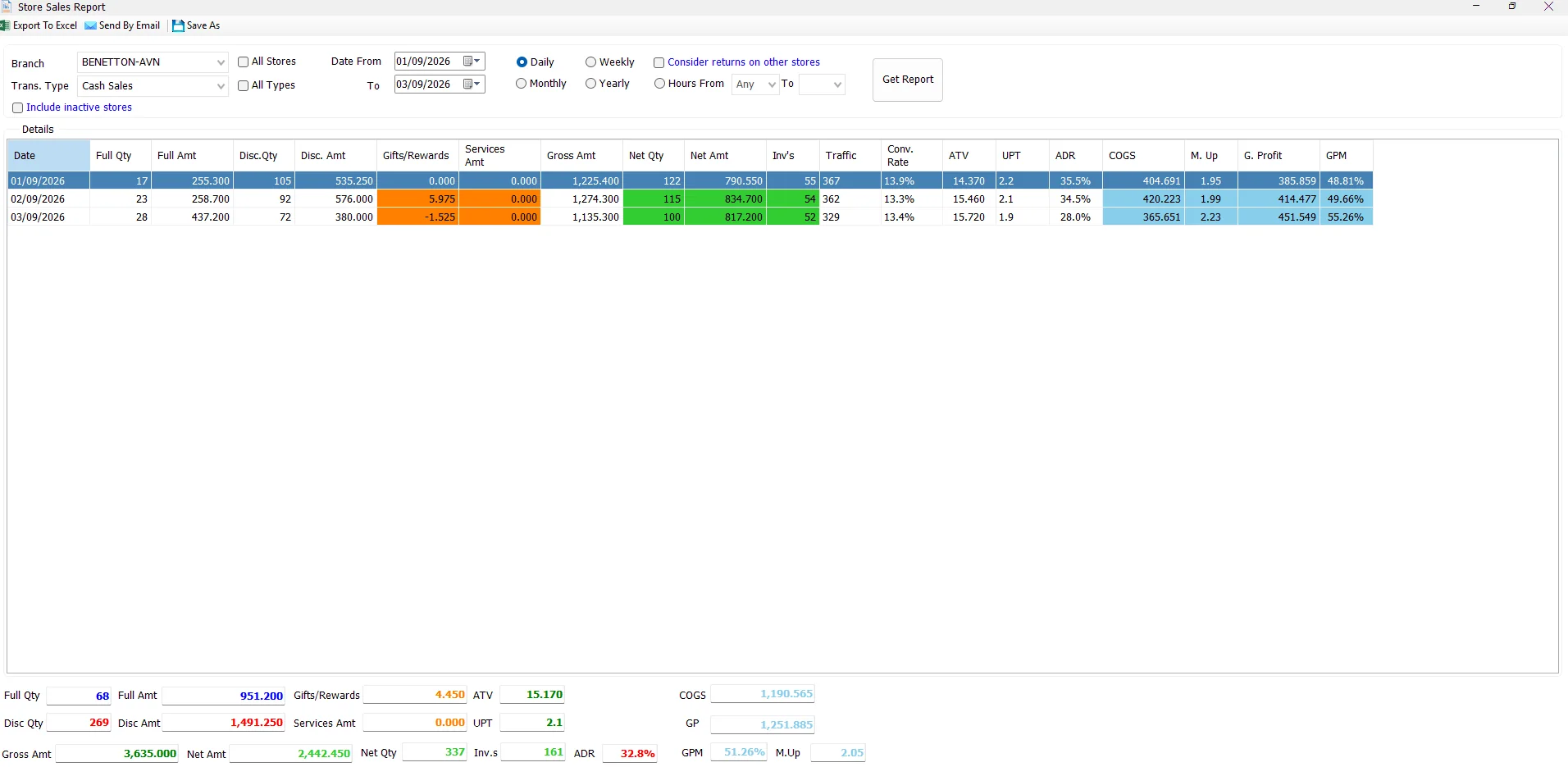Expand the hours To dropdown
This screenshot has height=767, width=1568.
[x=822, y=84]
